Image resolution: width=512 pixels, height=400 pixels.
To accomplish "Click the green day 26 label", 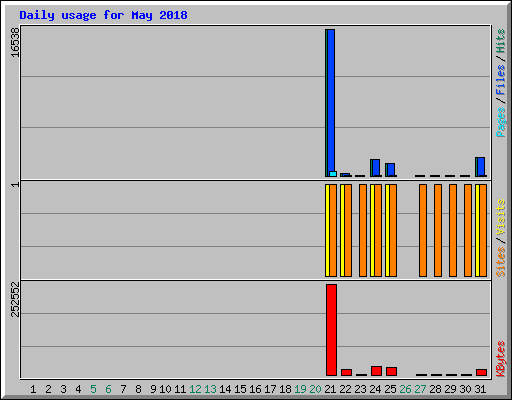I will (x=405, y=389).
